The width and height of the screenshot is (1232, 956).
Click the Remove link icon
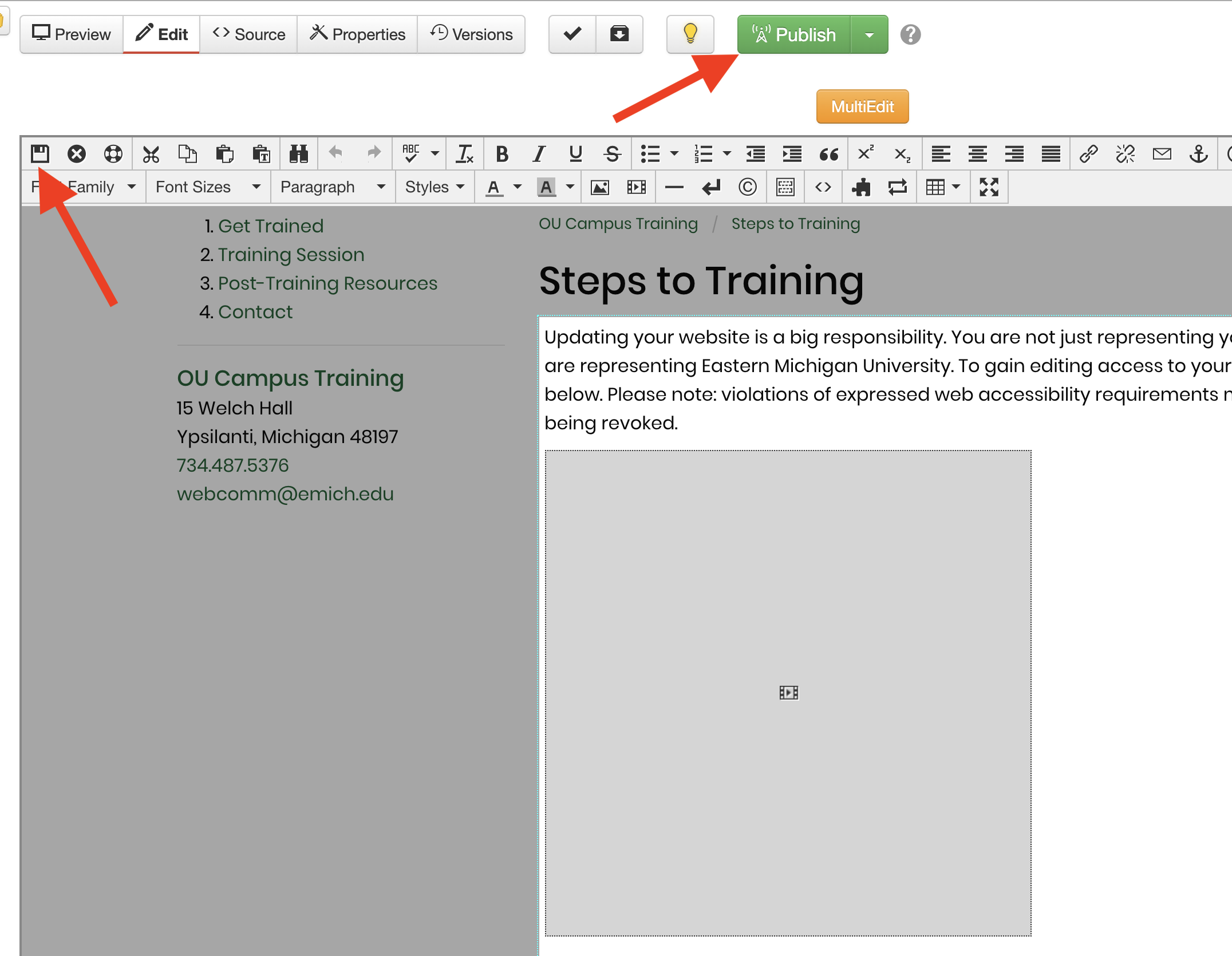[x=1125, y=153]
